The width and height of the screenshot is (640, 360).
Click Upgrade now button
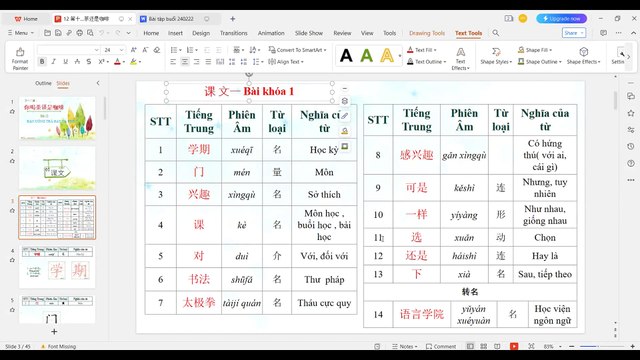click(562, 18)
